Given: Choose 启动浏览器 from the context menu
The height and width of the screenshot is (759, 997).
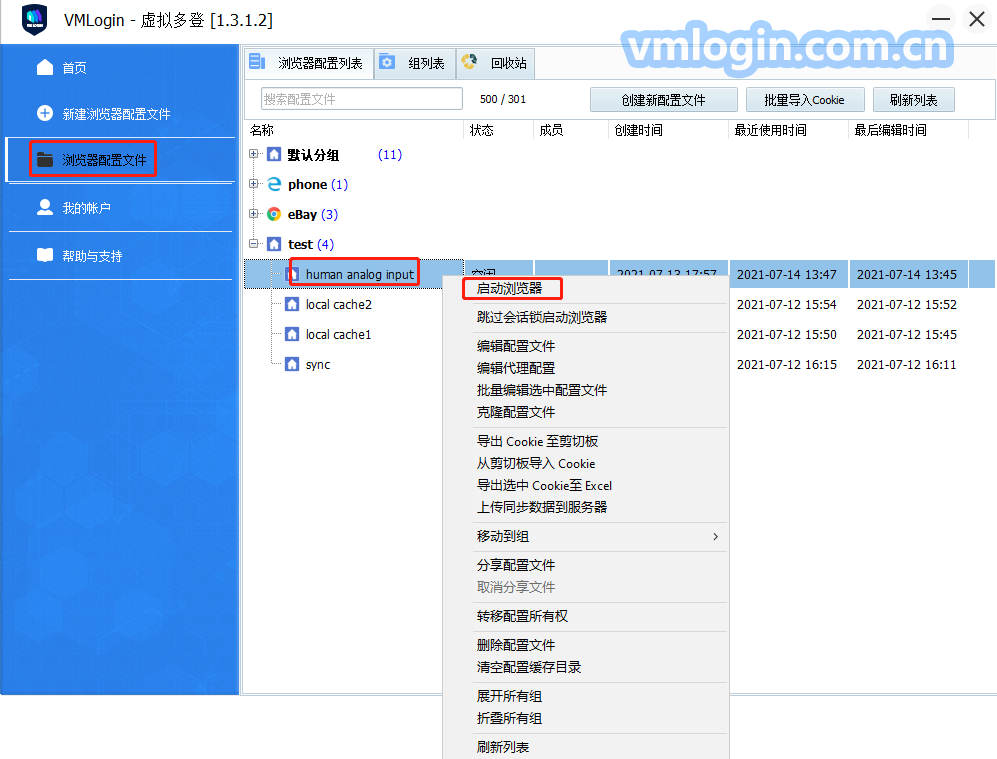Looking at the screenshot, I should point(510,288).
